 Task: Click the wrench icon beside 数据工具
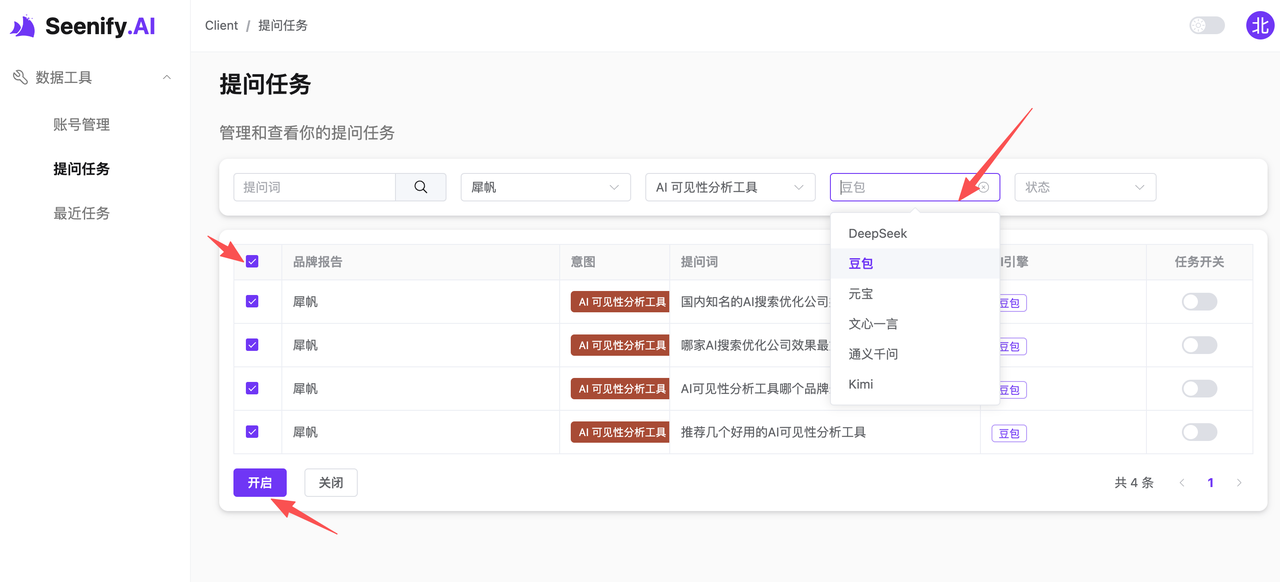coord(22,76)
